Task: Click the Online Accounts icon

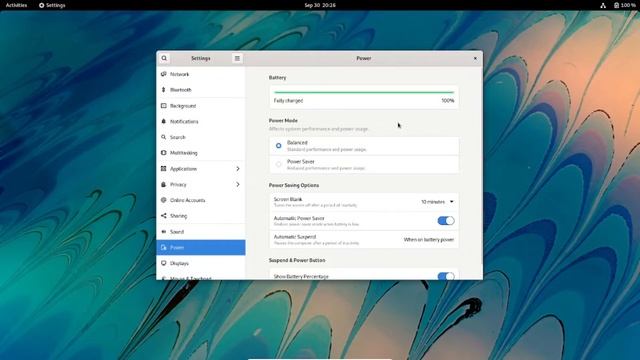Action: coord(164,200)
